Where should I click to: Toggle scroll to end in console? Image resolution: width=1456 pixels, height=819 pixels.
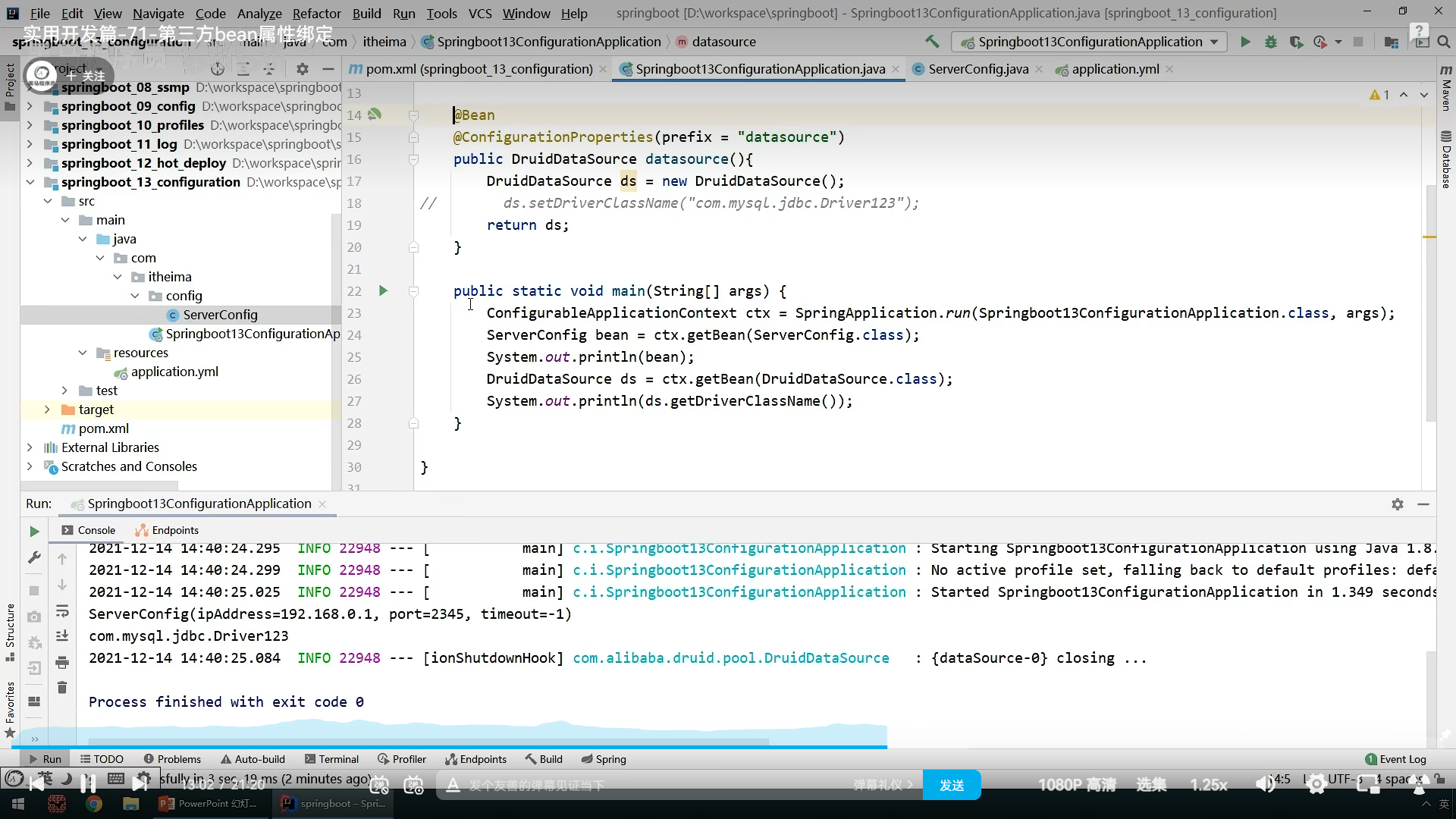point(62,636)
